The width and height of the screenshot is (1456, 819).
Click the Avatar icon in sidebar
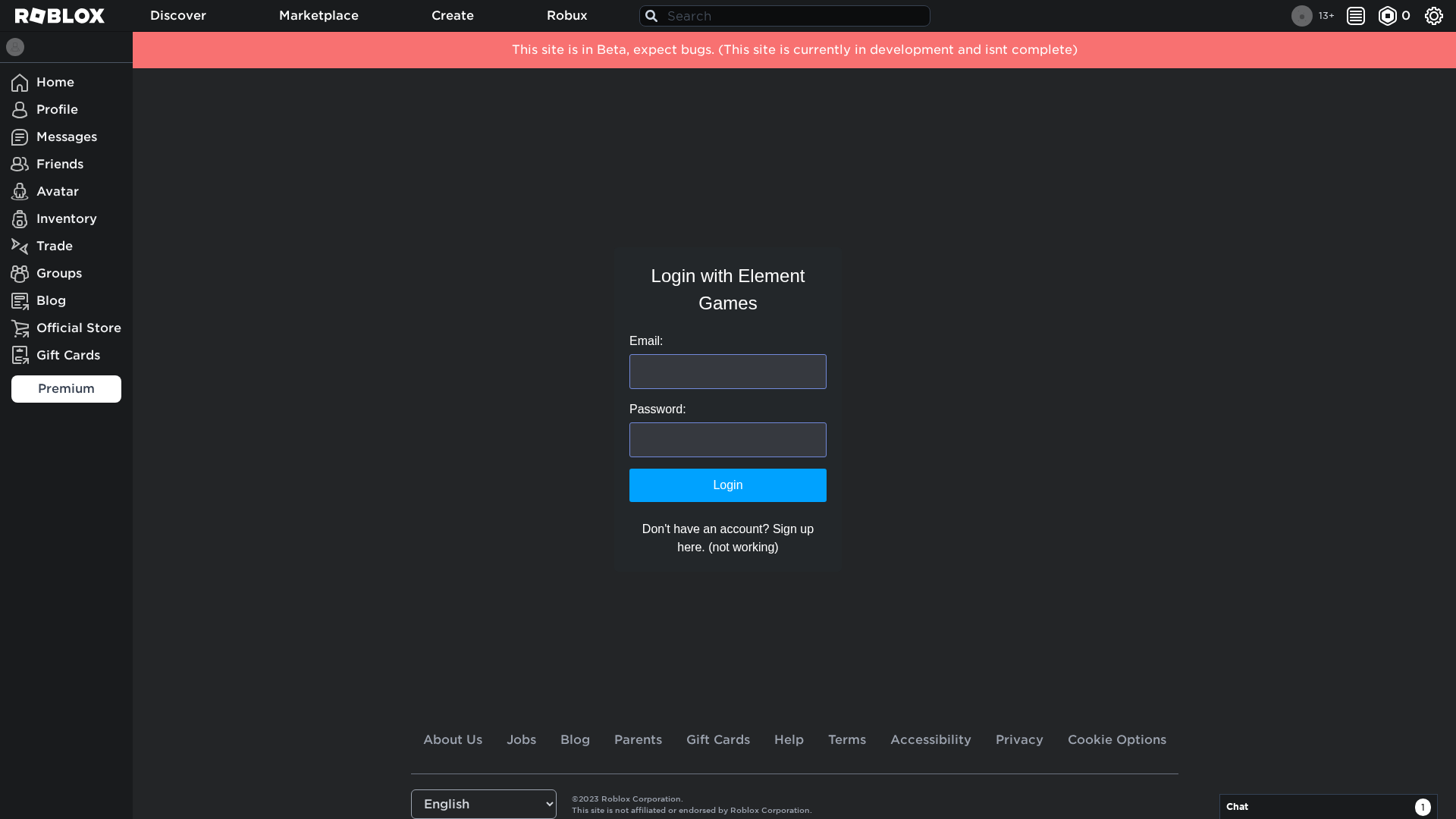point(20,192)
